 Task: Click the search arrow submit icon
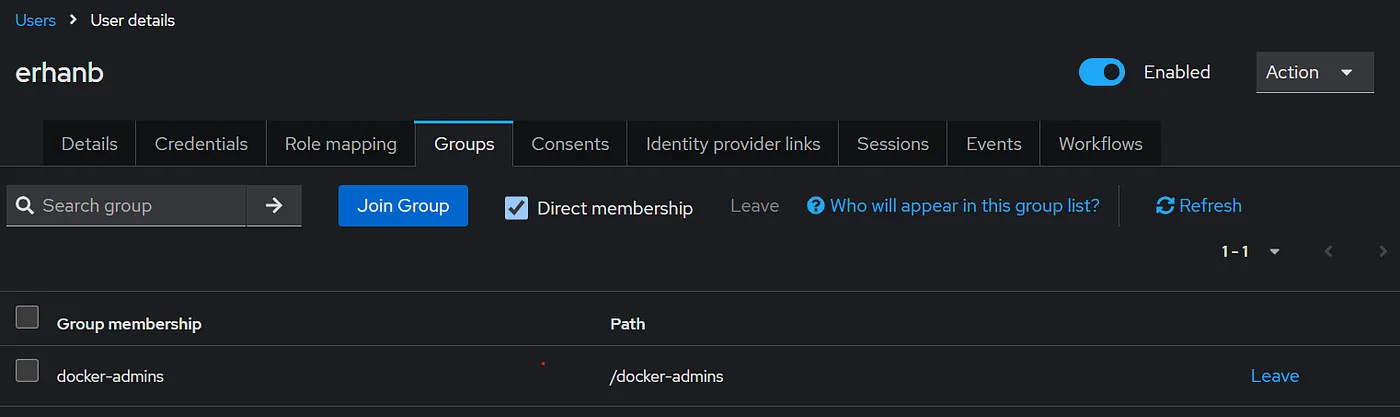pos(274,205)
